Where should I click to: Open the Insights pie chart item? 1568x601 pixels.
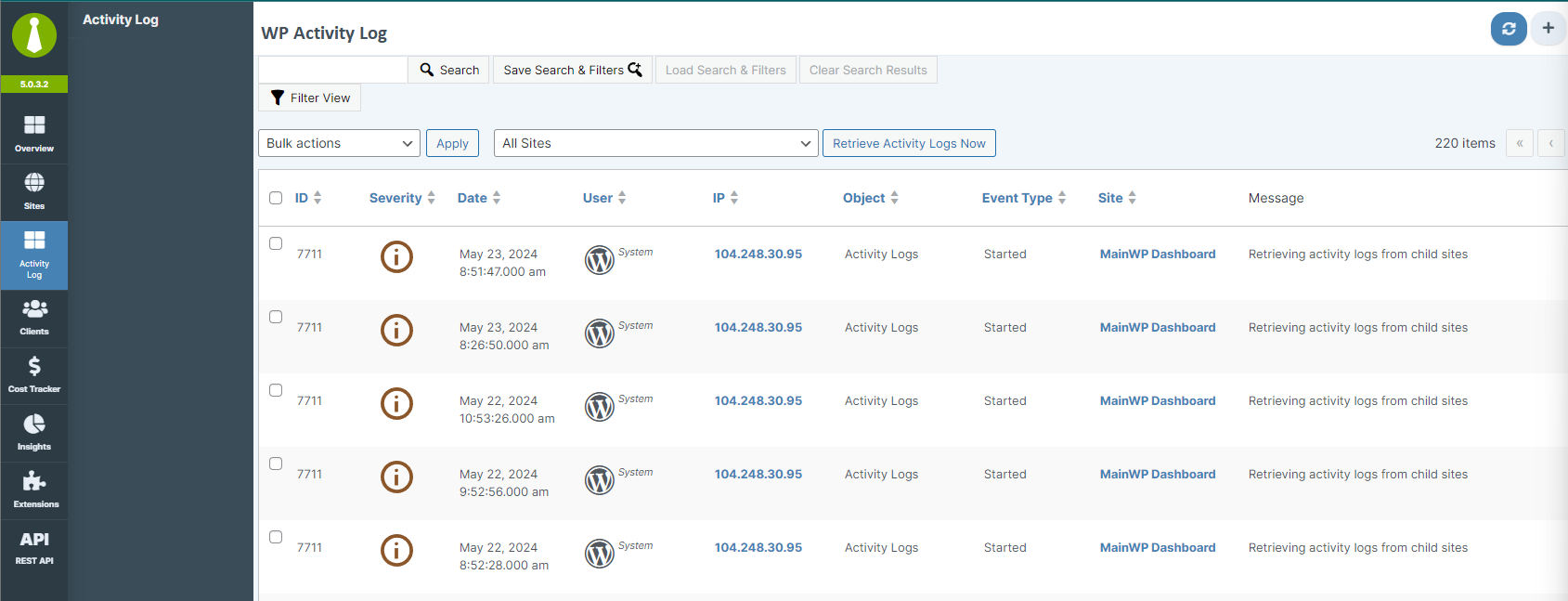click(34, 433)
